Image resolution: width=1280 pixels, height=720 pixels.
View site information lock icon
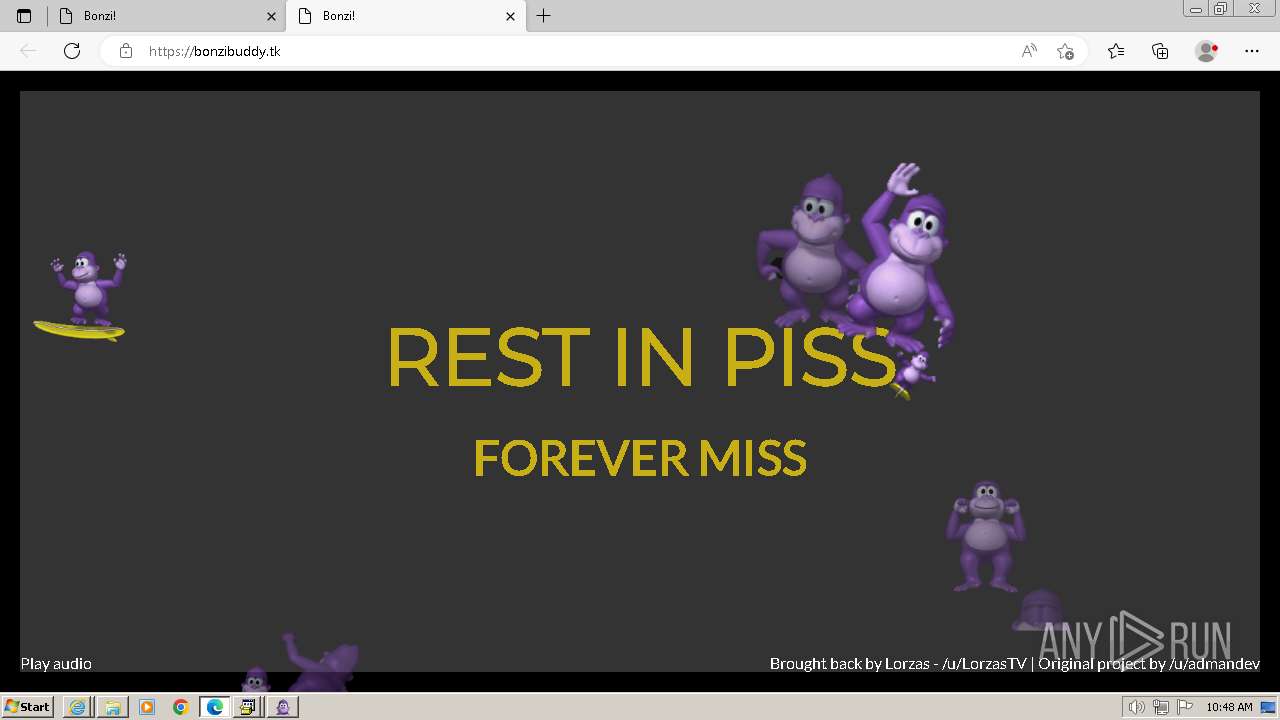[x=125, y=51]
